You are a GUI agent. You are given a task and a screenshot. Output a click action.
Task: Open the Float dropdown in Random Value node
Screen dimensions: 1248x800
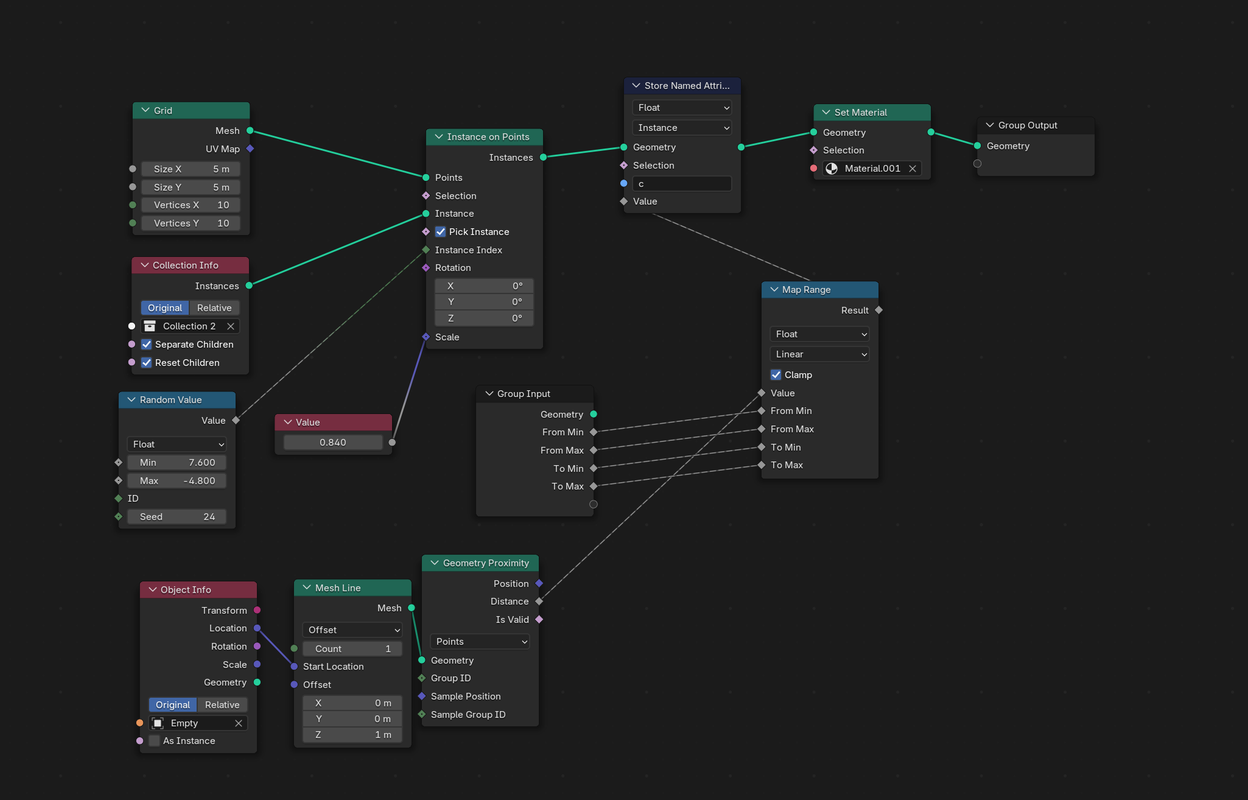pos(177,444)
